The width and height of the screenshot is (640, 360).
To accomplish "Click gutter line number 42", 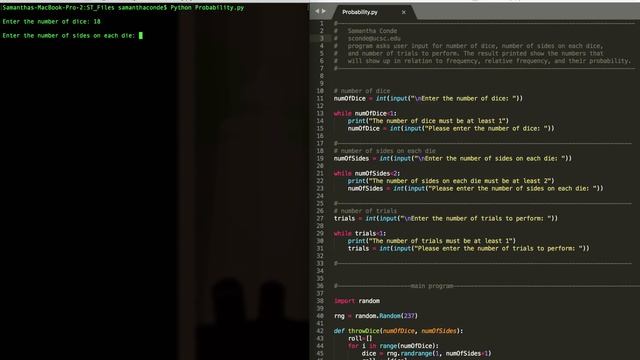I will click(320, 331).
